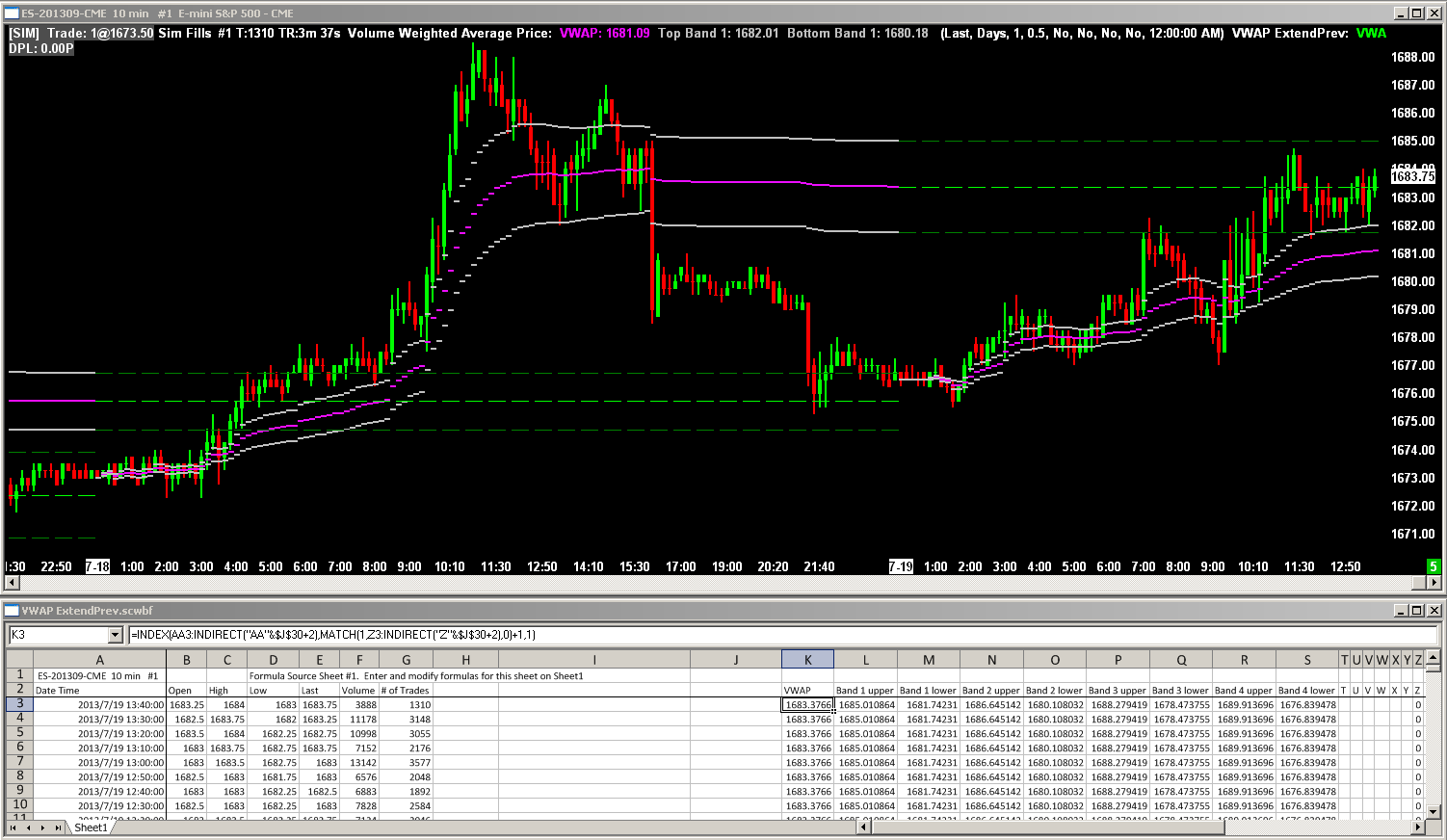Click the green 5 box on time axis
Viewport: 1447px width, 840px height.
click(1433, 566)
